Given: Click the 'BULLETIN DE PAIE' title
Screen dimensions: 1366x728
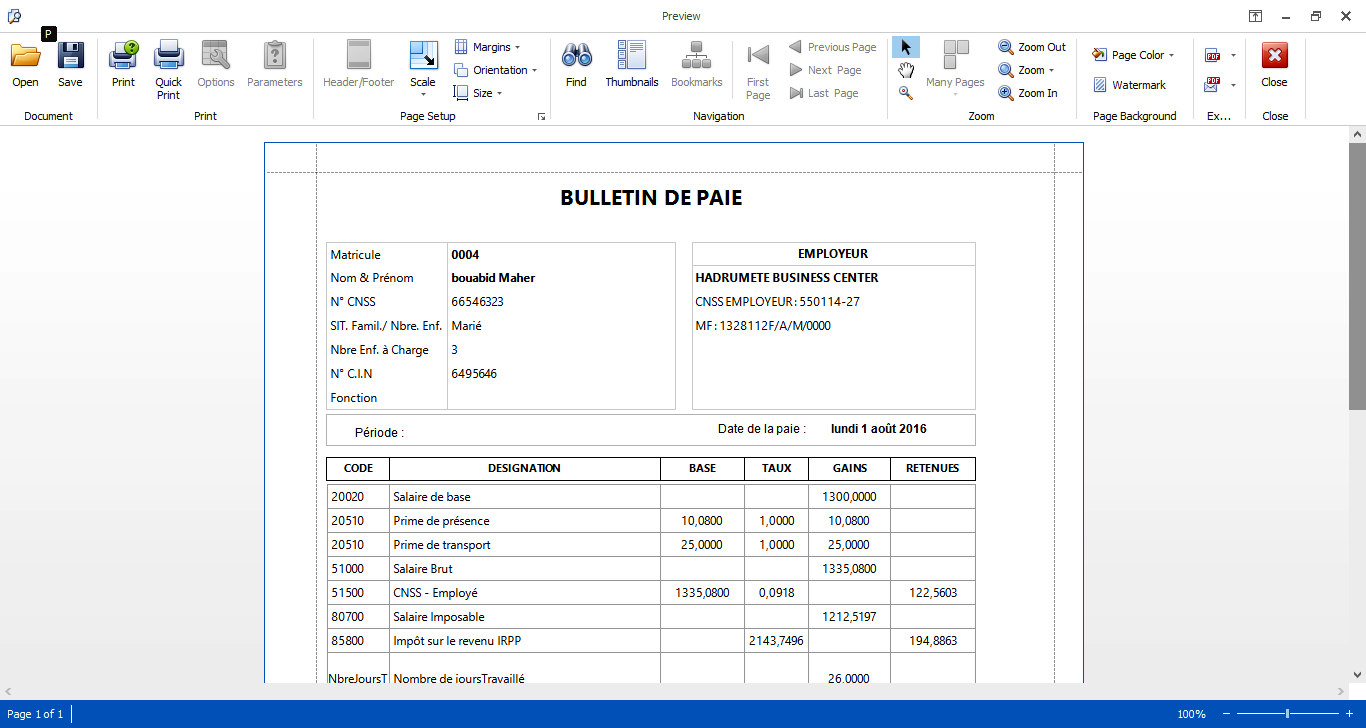Looking at the screenshot, I should 651,198.
